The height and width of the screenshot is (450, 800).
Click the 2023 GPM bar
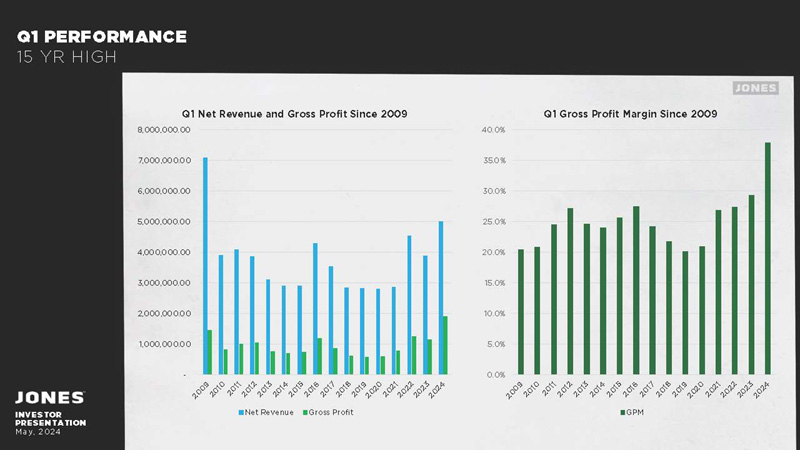pos(751,285)
